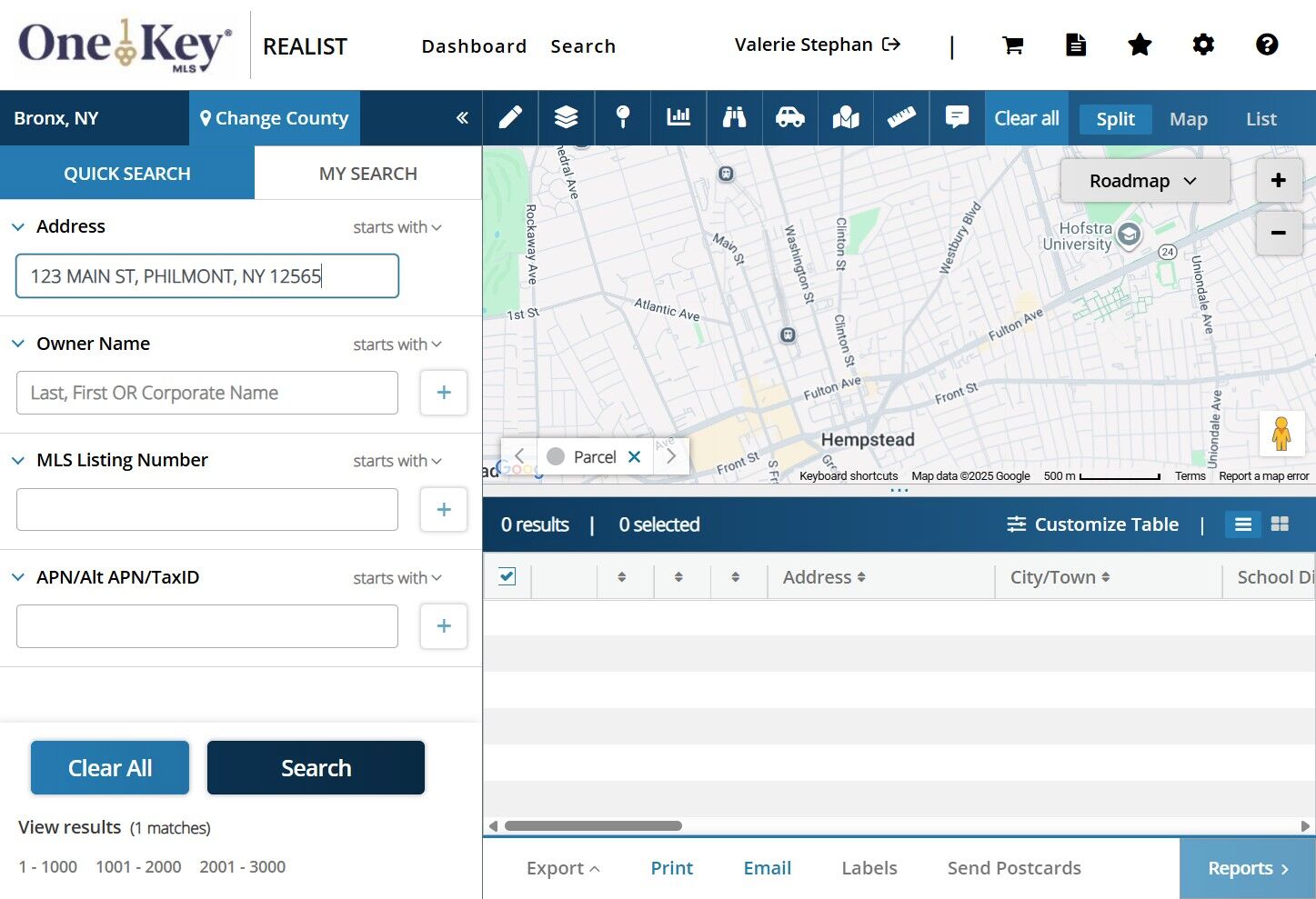Open the comment annotation tool

(957, 117)
